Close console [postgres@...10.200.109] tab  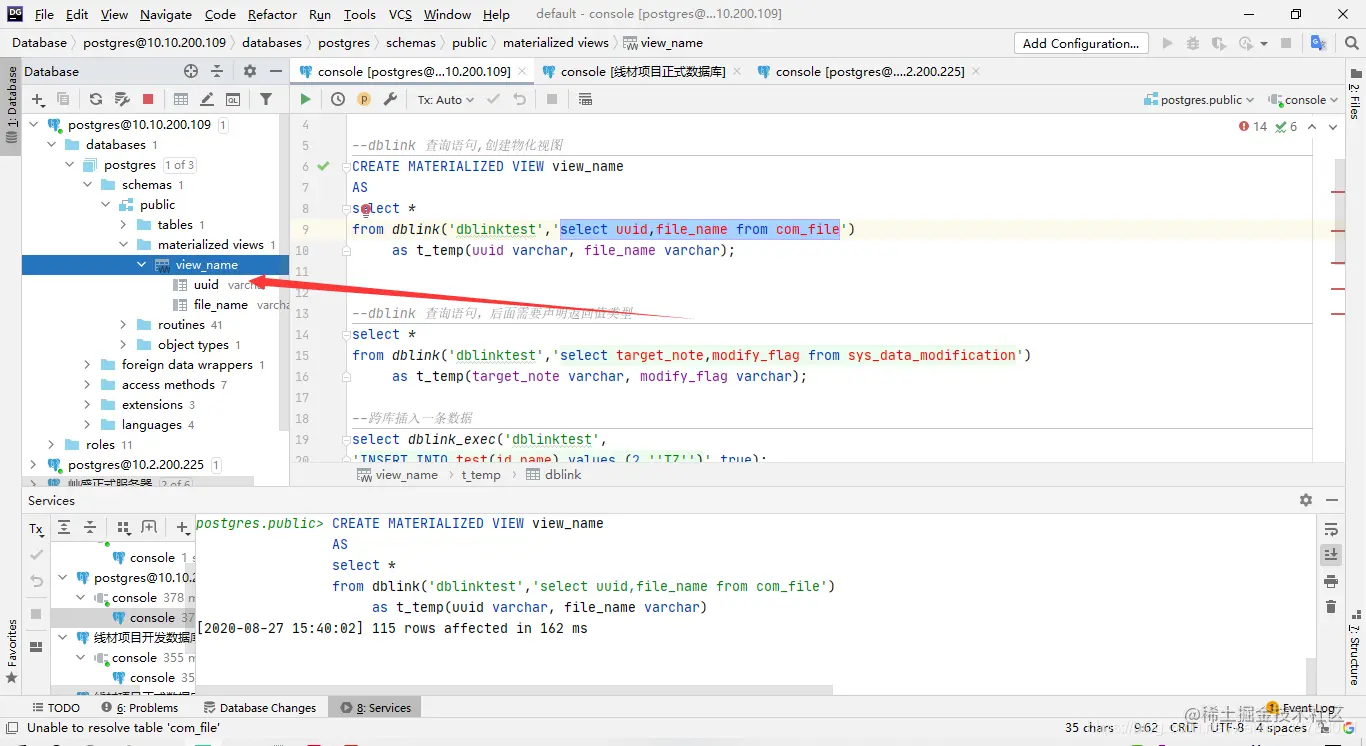point(523,72)
